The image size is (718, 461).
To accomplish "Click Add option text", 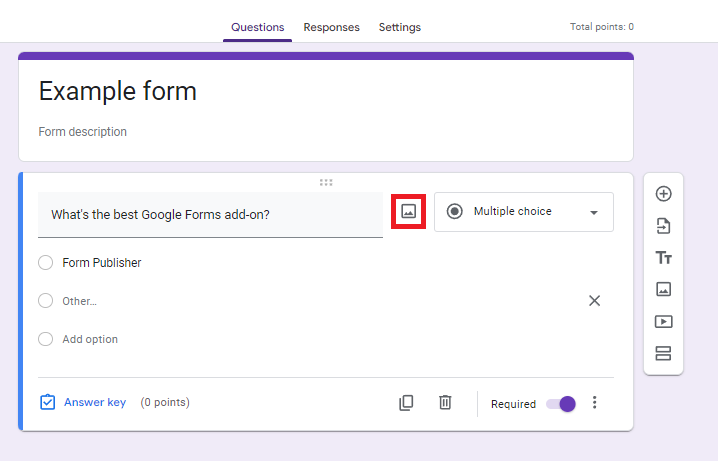I will tap(90, 339).
